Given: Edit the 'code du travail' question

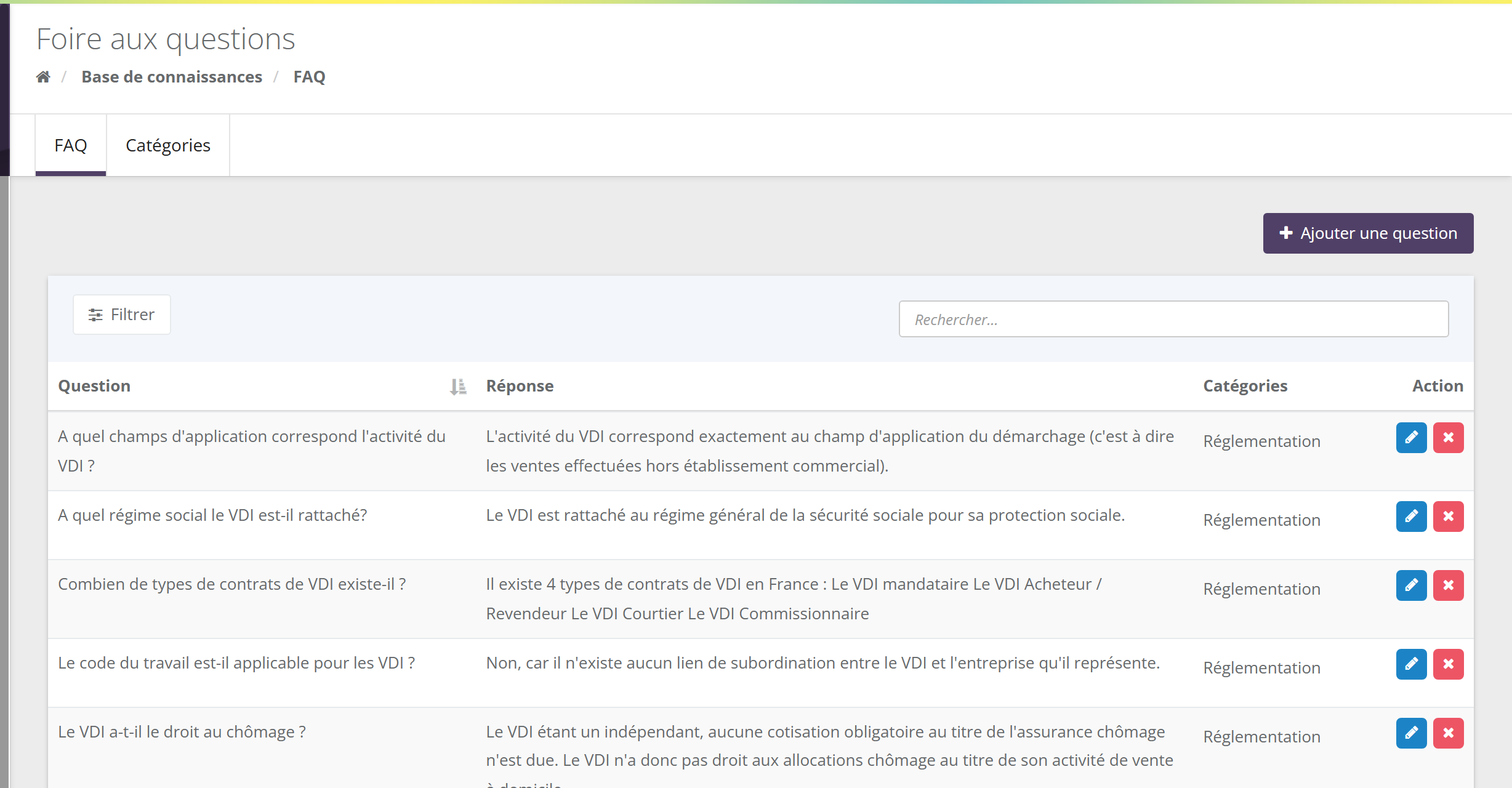Looking at the screenshot, I should click(x=1411, y=664).
